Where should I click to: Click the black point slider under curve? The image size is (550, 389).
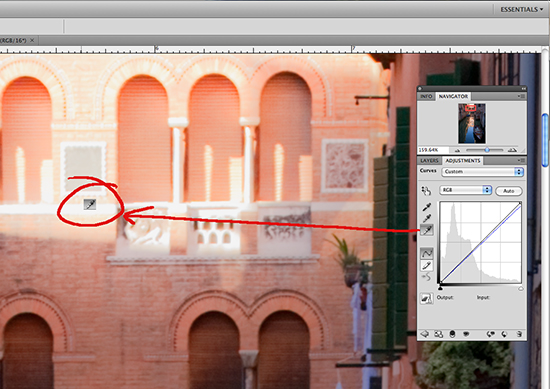[x=440, y=288]
